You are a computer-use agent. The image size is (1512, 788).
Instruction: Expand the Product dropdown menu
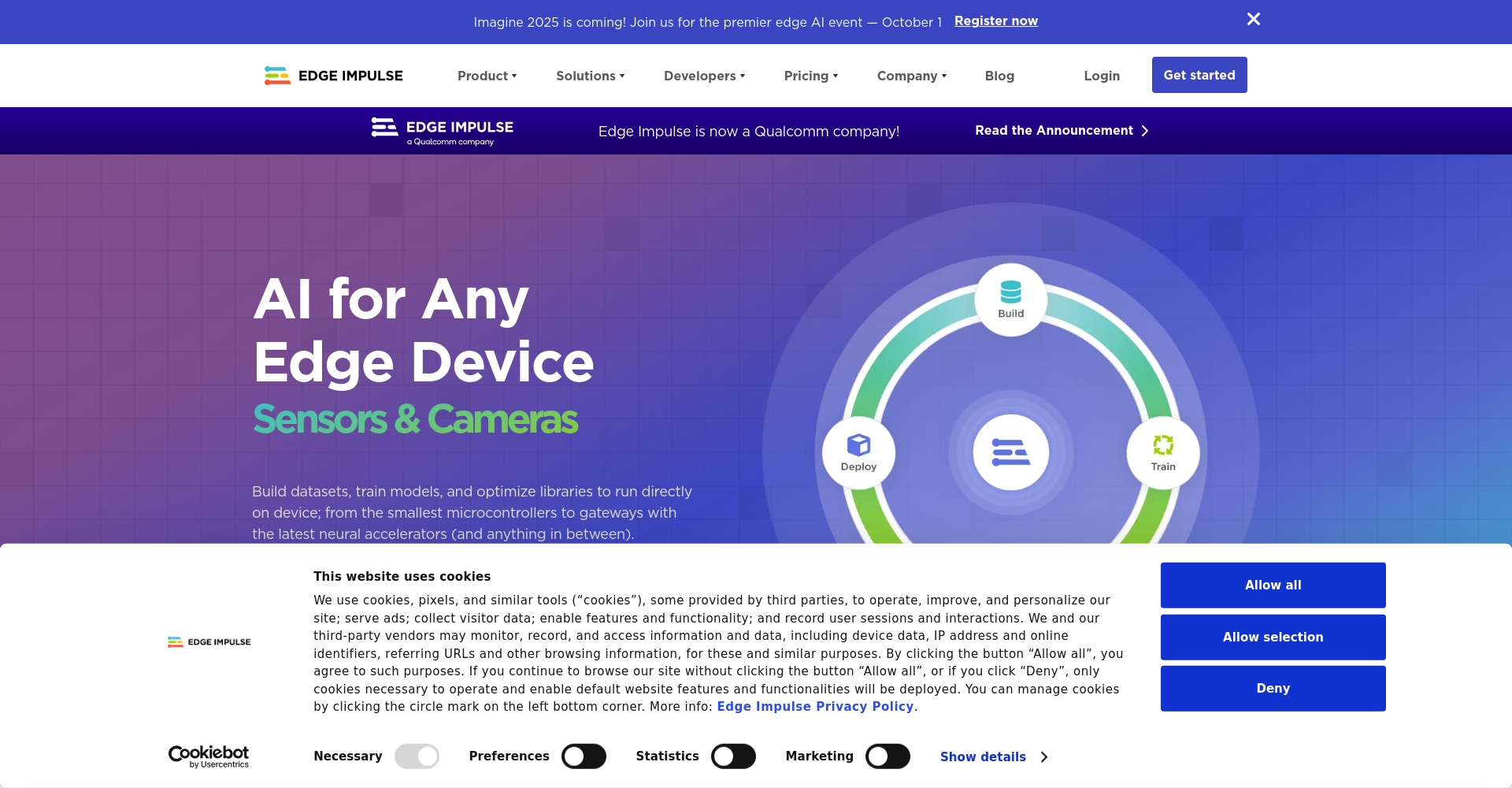(x=487, y=76)
